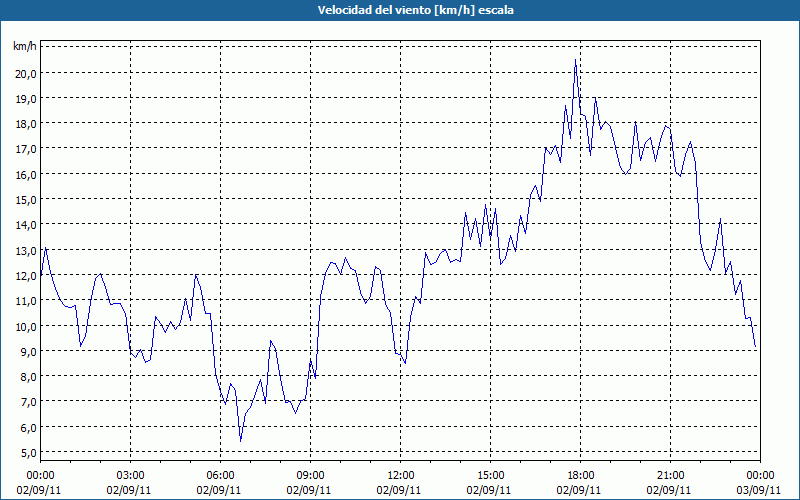
Task: Click the line's final point at the right edge
Action: click(755, 347)
